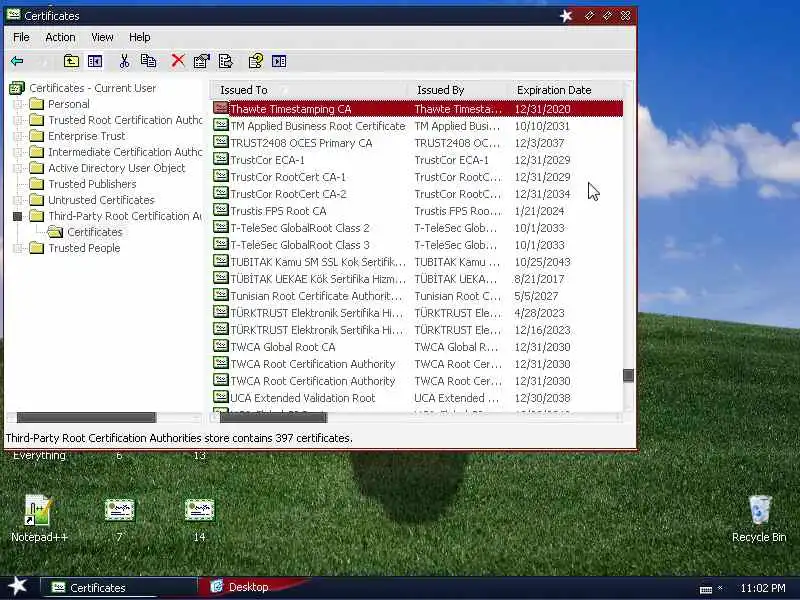Click the certificate icon of TWCA Global Root CA
This screenshot has width=800, height=600.
click(220, 346)
